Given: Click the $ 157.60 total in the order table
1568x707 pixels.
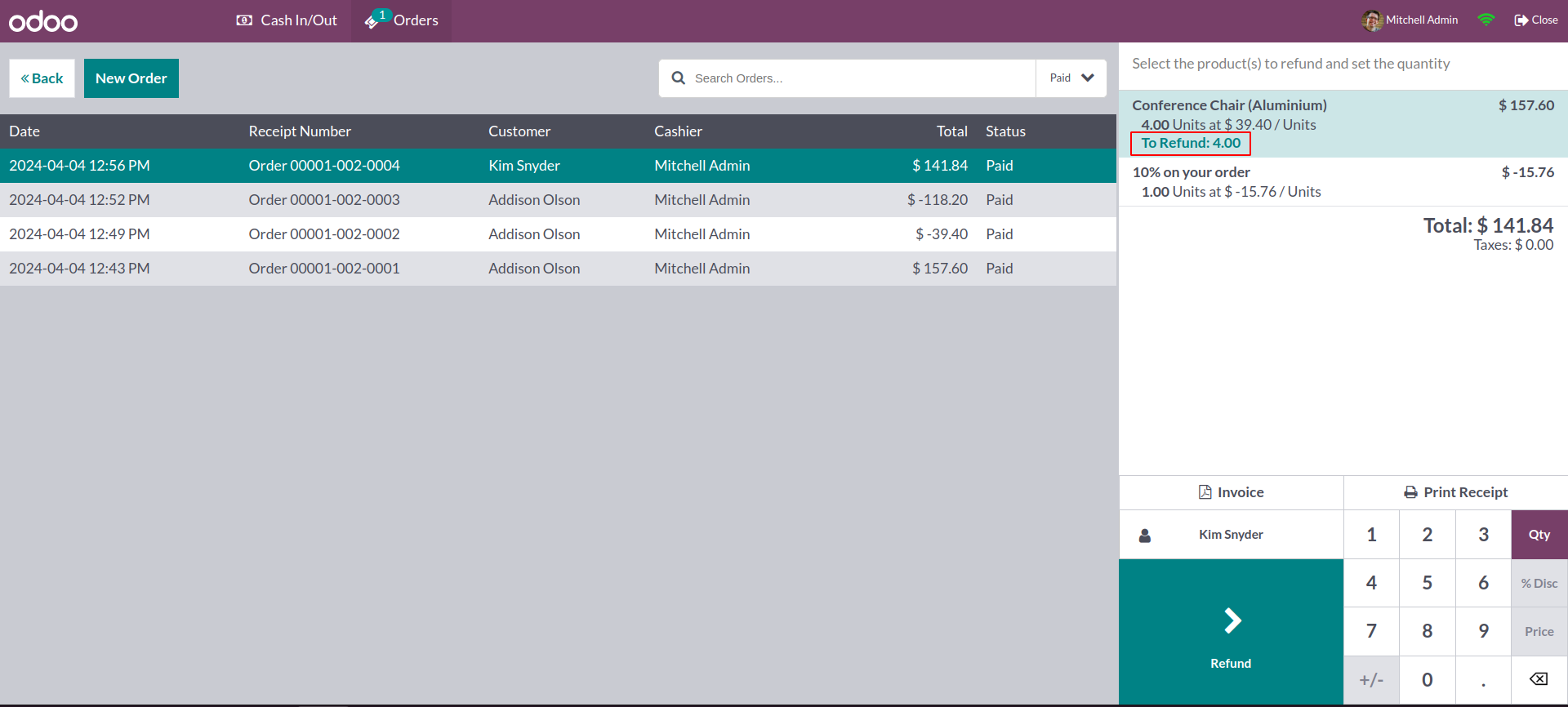Looking at the screenshot, I should (x=940, y=269).
